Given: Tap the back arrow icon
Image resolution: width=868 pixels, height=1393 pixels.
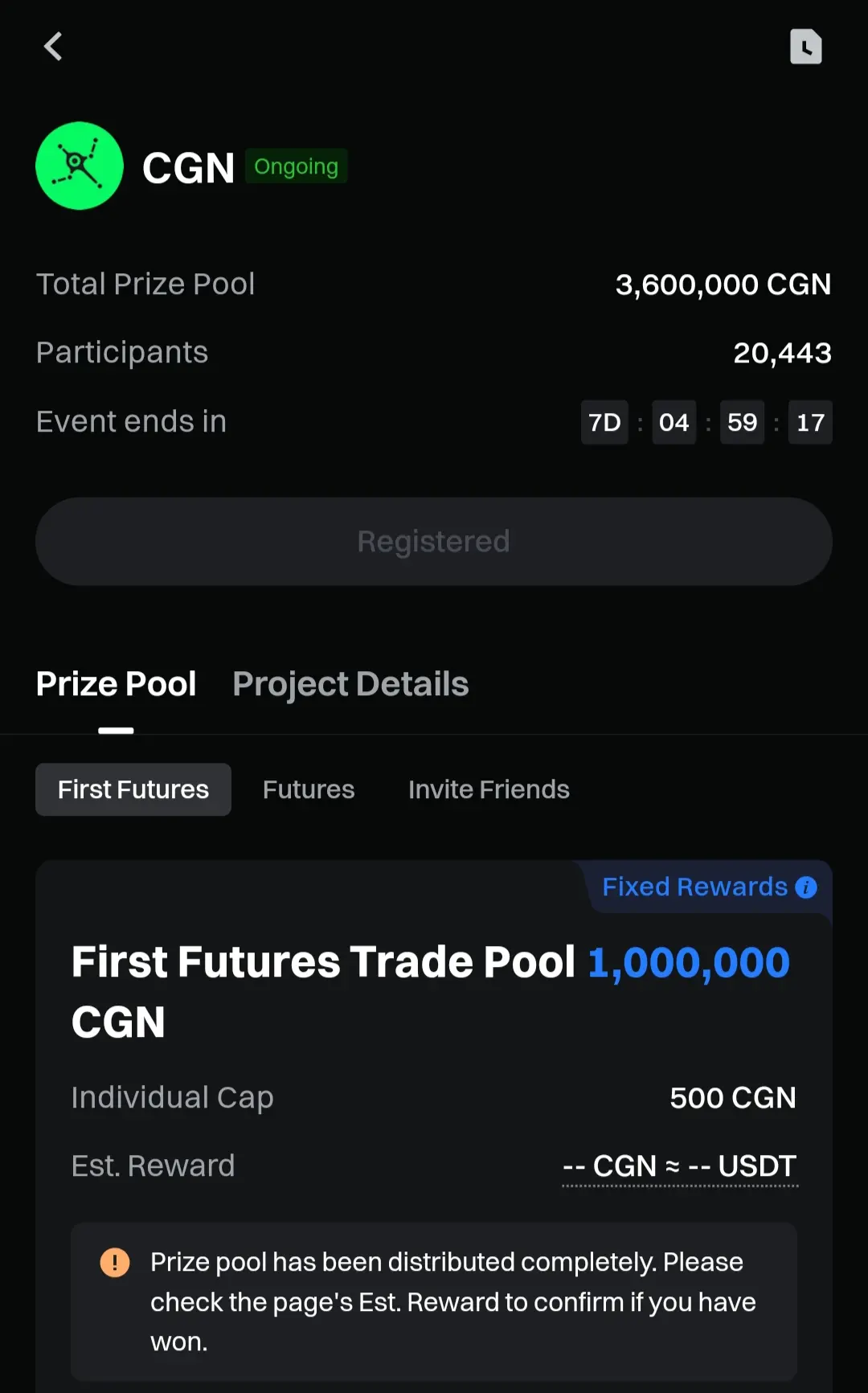Looking at the screenshot, I should click(x=53, y=47).
